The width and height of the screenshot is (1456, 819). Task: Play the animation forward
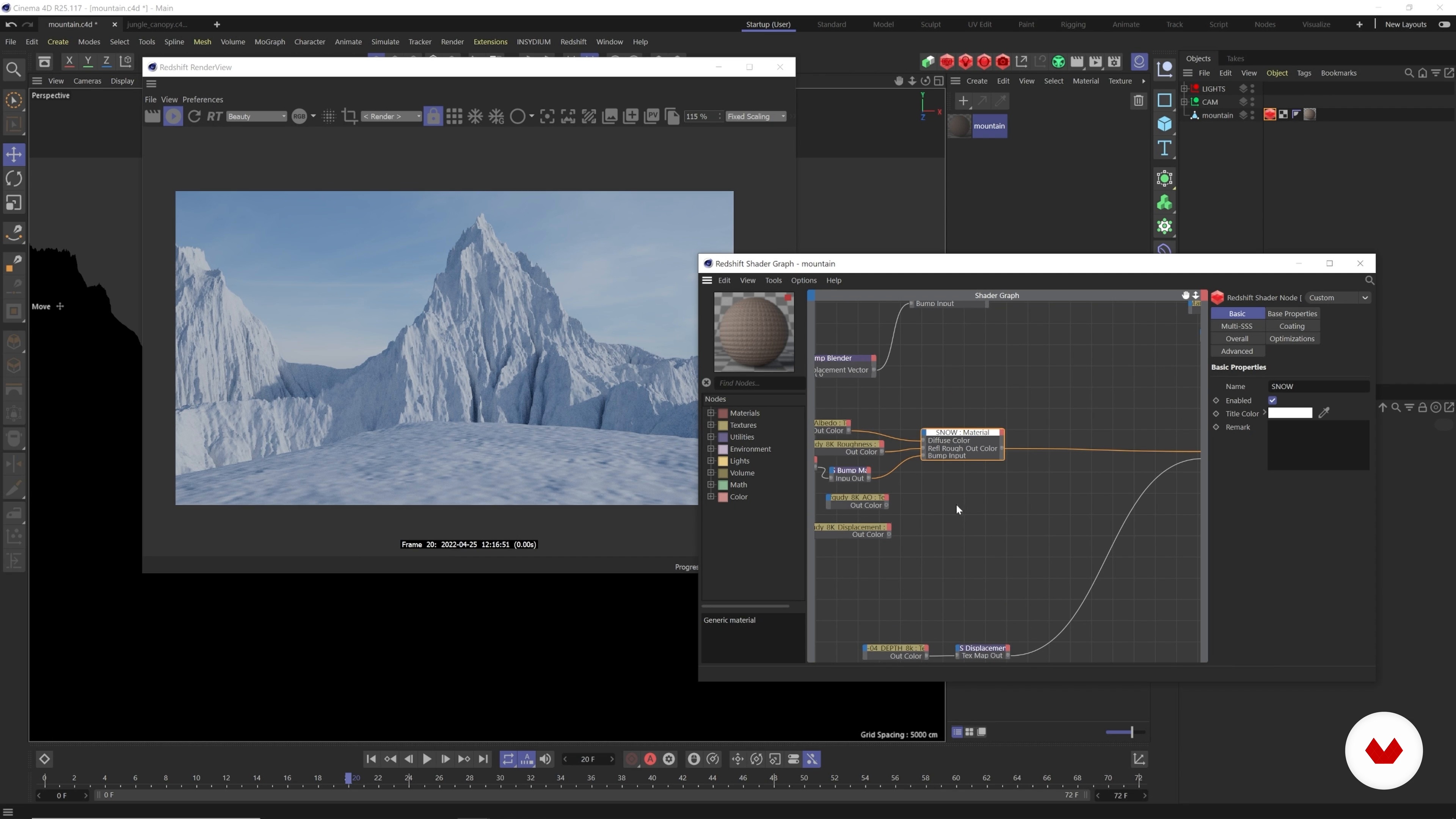click(x=427, y=759)
